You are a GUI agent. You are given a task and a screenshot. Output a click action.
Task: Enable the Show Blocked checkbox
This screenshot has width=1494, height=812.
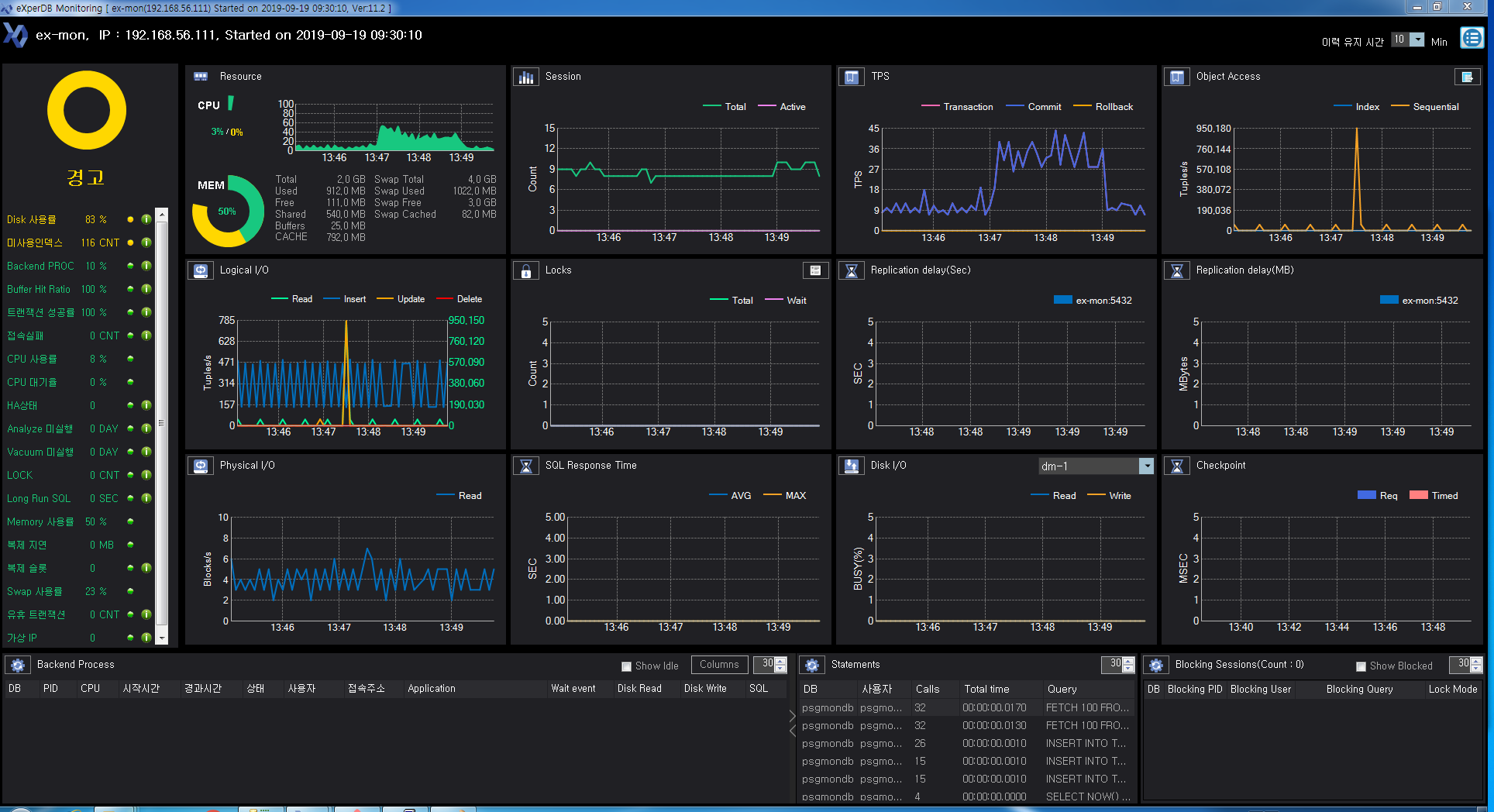pyautogui.click(x=1361, y=666)
